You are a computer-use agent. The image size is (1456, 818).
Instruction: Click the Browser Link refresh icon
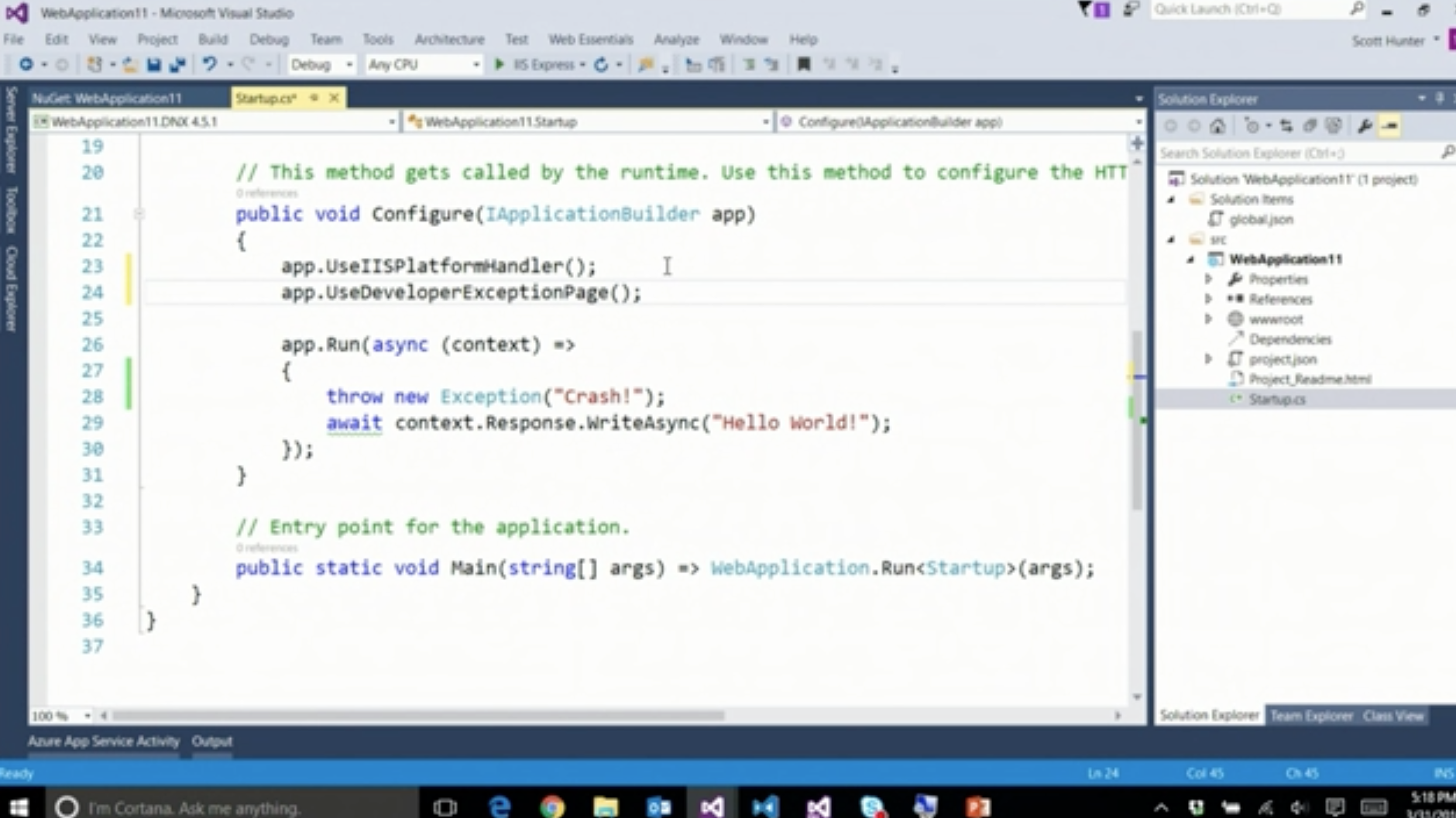click(601, 65)
